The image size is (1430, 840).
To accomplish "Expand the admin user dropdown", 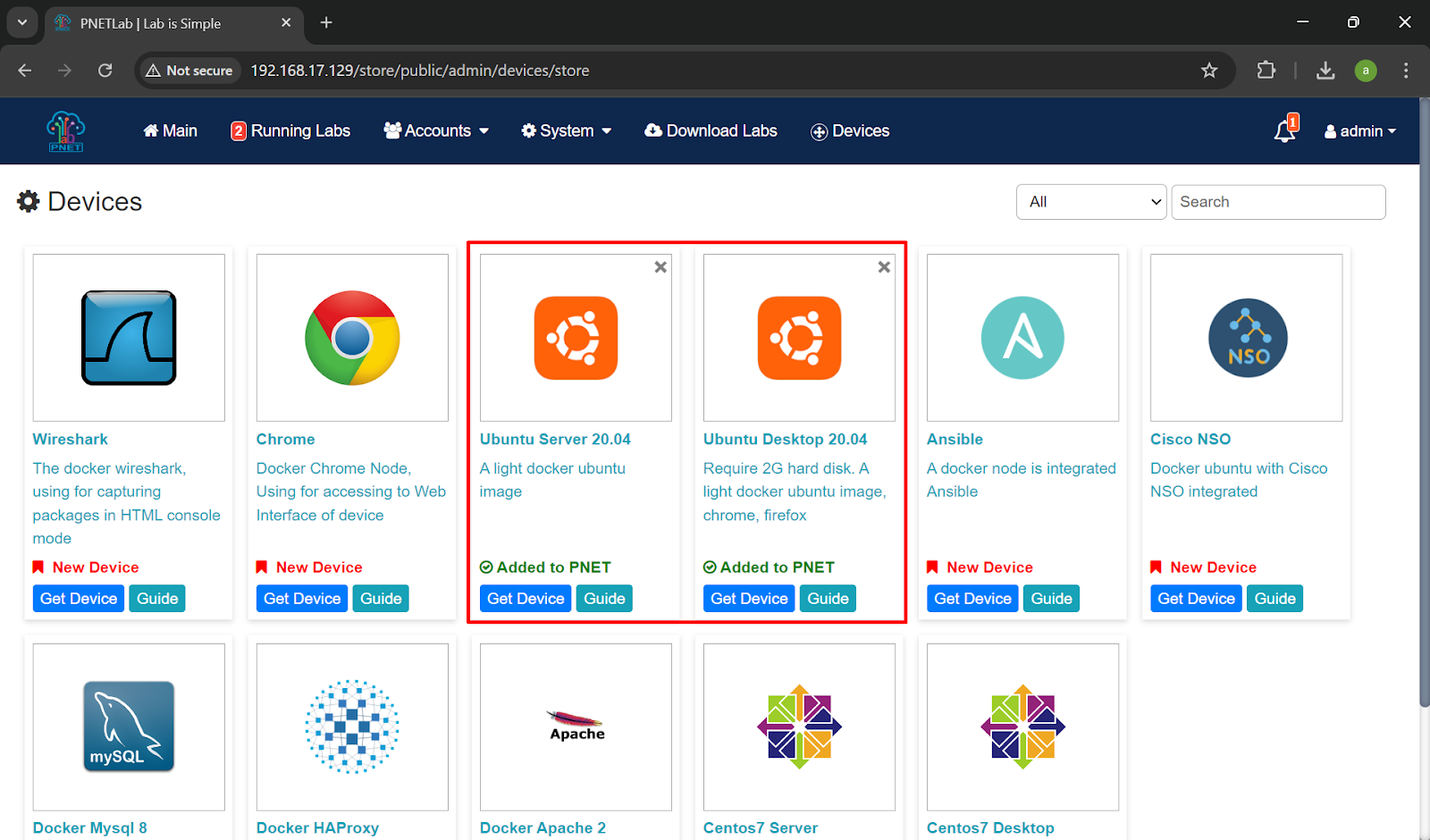I will (x=1360, y=131).
